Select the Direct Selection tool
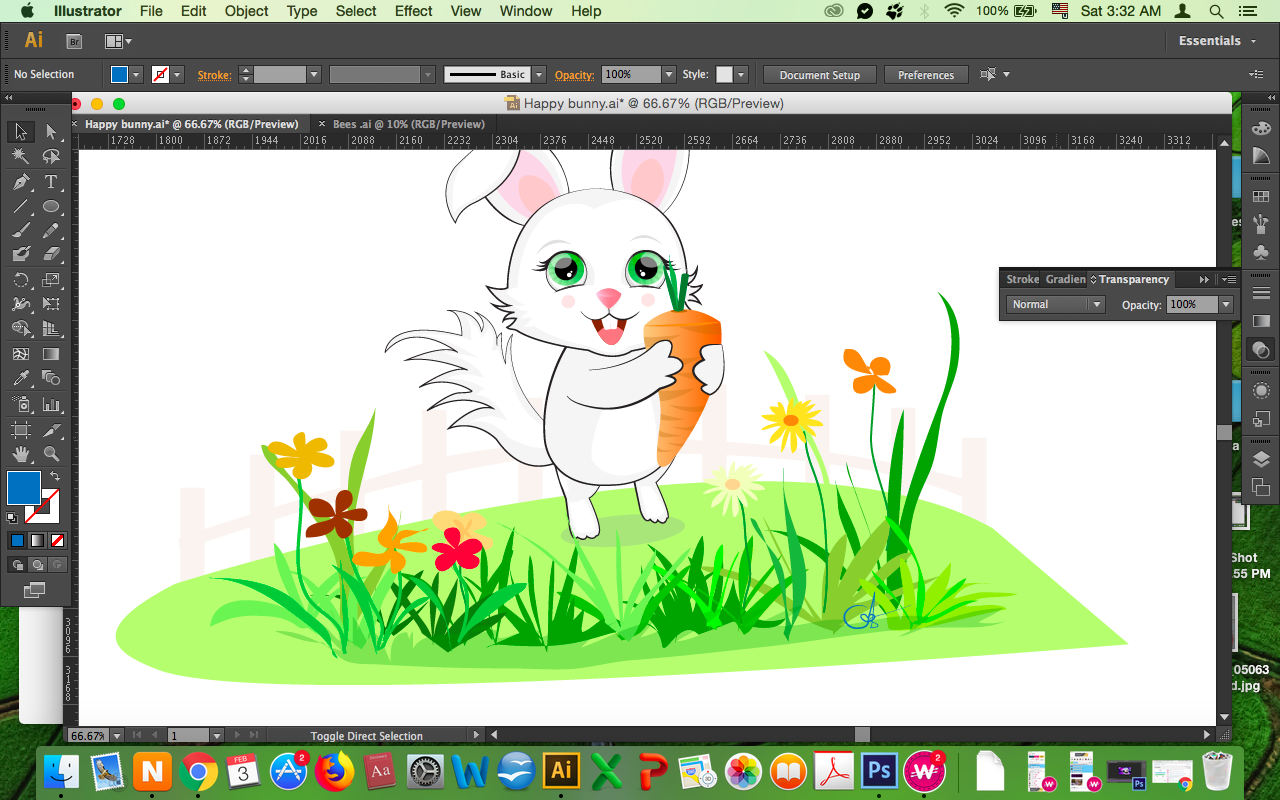The height and width of the screenshot is (800, 1280). pyautogui.click(x=51, y=132)
